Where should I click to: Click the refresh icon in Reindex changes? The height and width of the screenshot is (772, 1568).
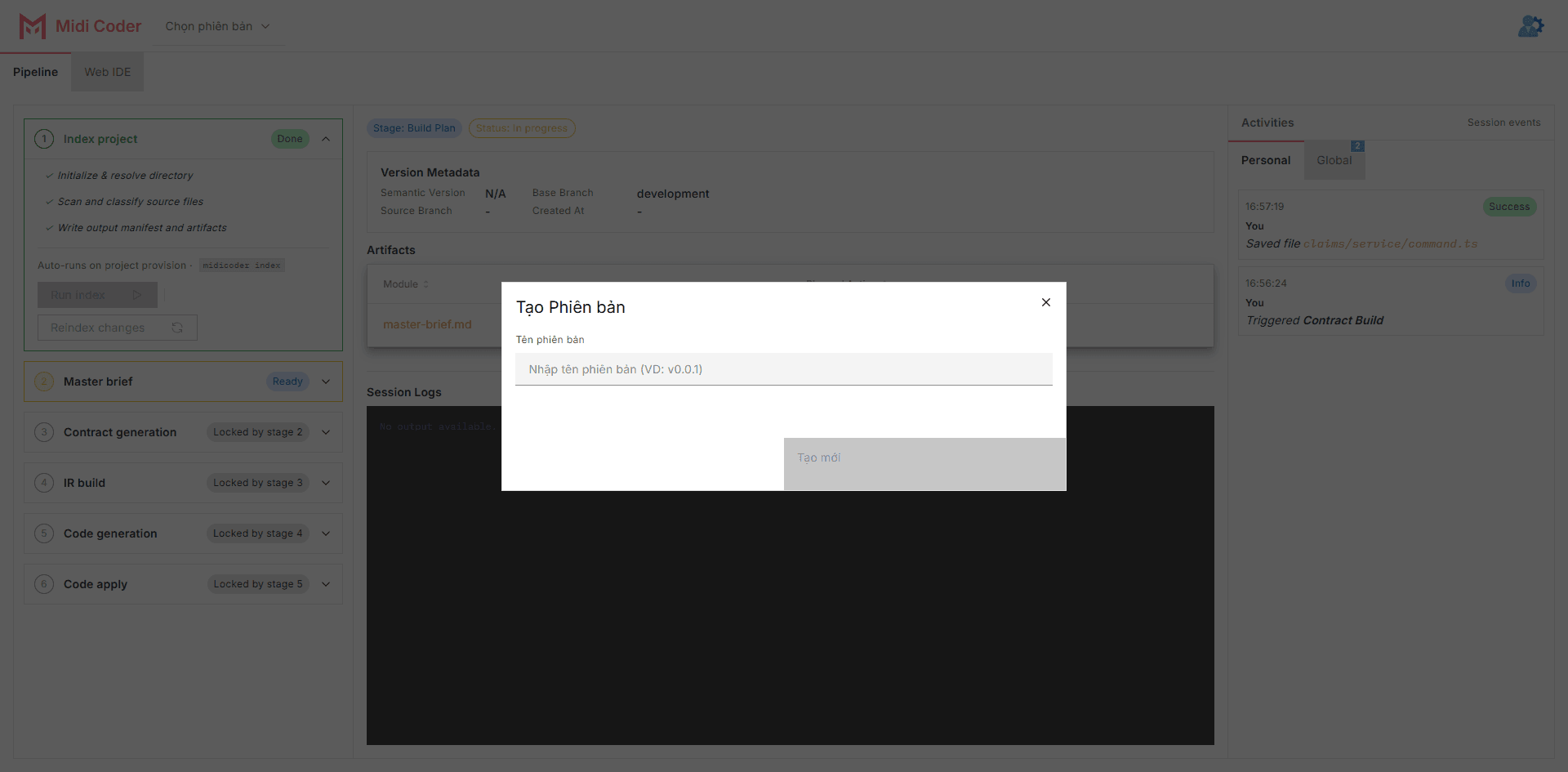177,328
